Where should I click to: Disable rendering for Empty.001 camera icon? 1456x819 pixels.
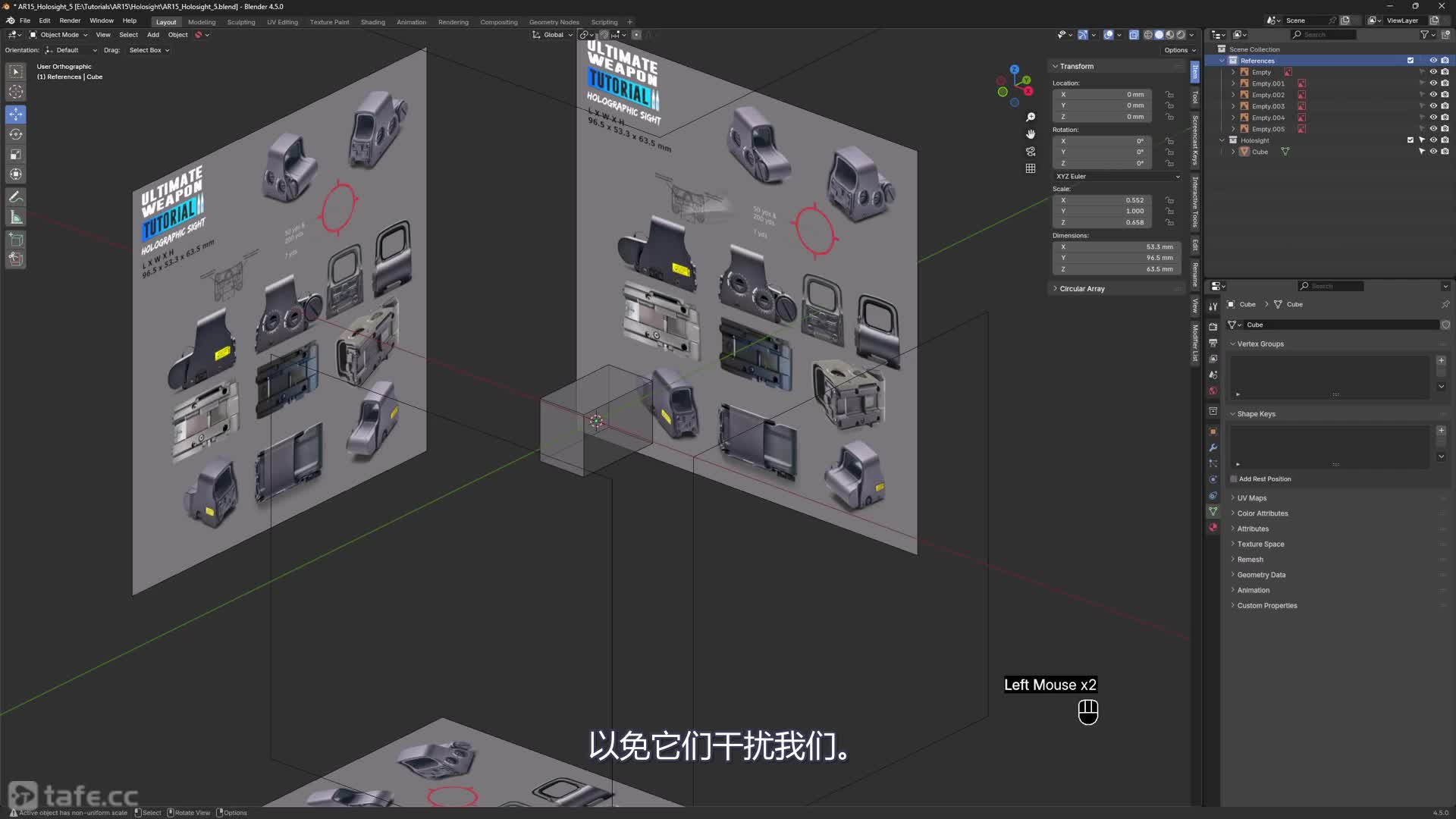1445,83
